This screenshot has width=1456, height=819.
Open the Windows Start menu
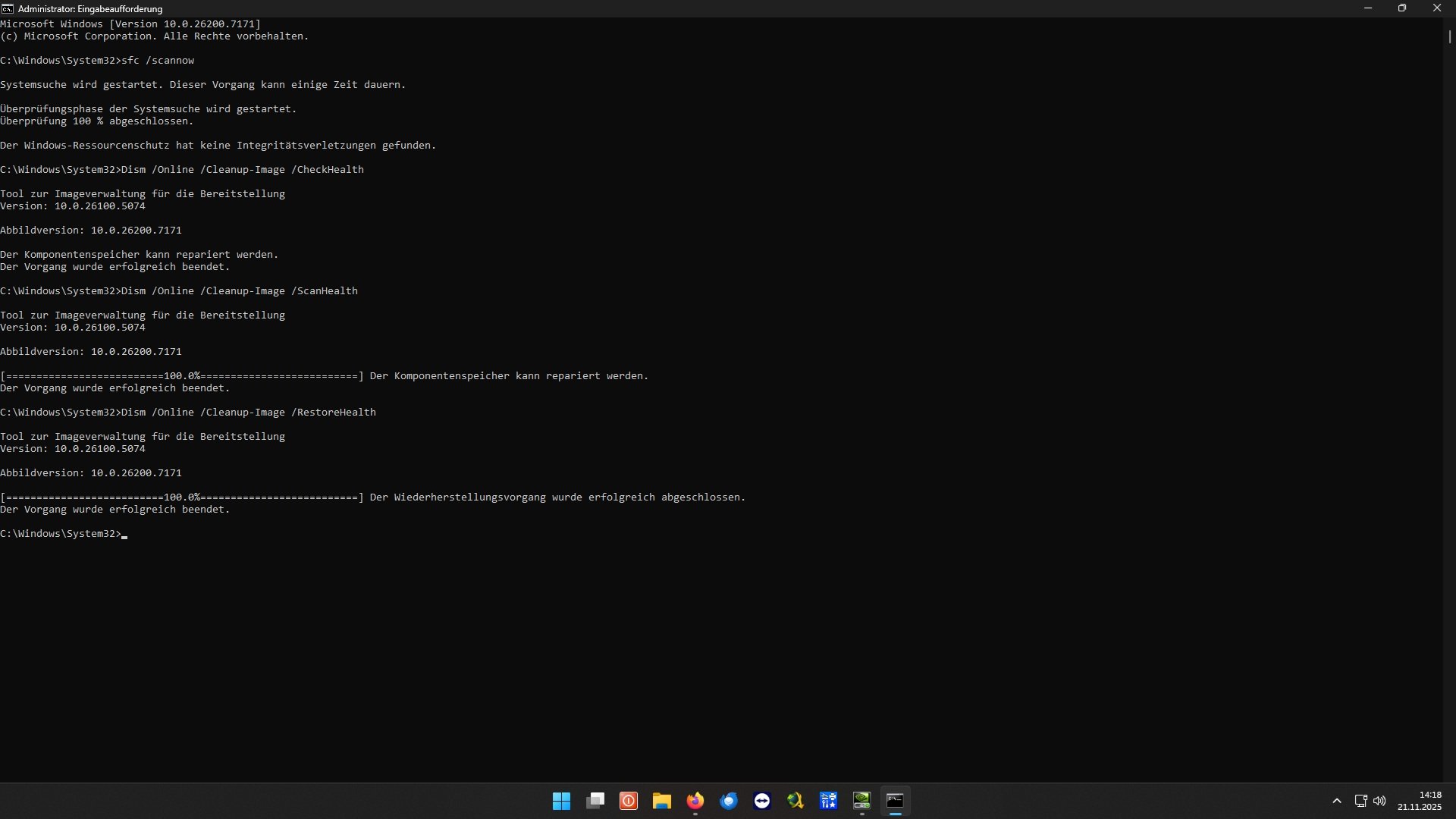coord(561,801)
